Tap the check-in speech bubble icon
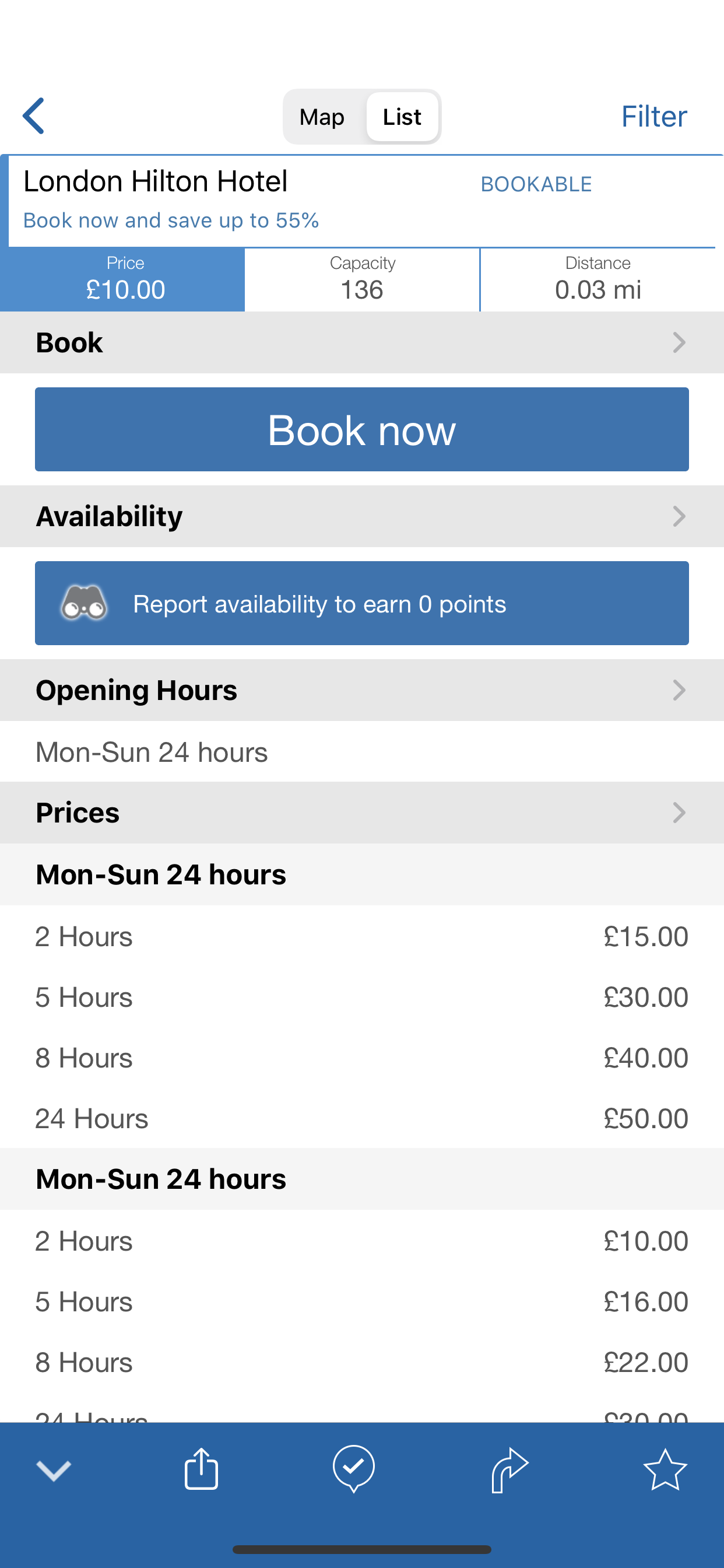Screen dimensions: 724x1568 click(x=353, y=1469)
